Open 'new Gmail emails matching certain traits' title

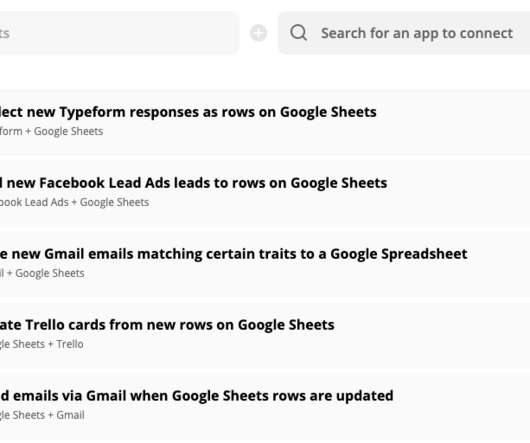(x=234, y=254)
